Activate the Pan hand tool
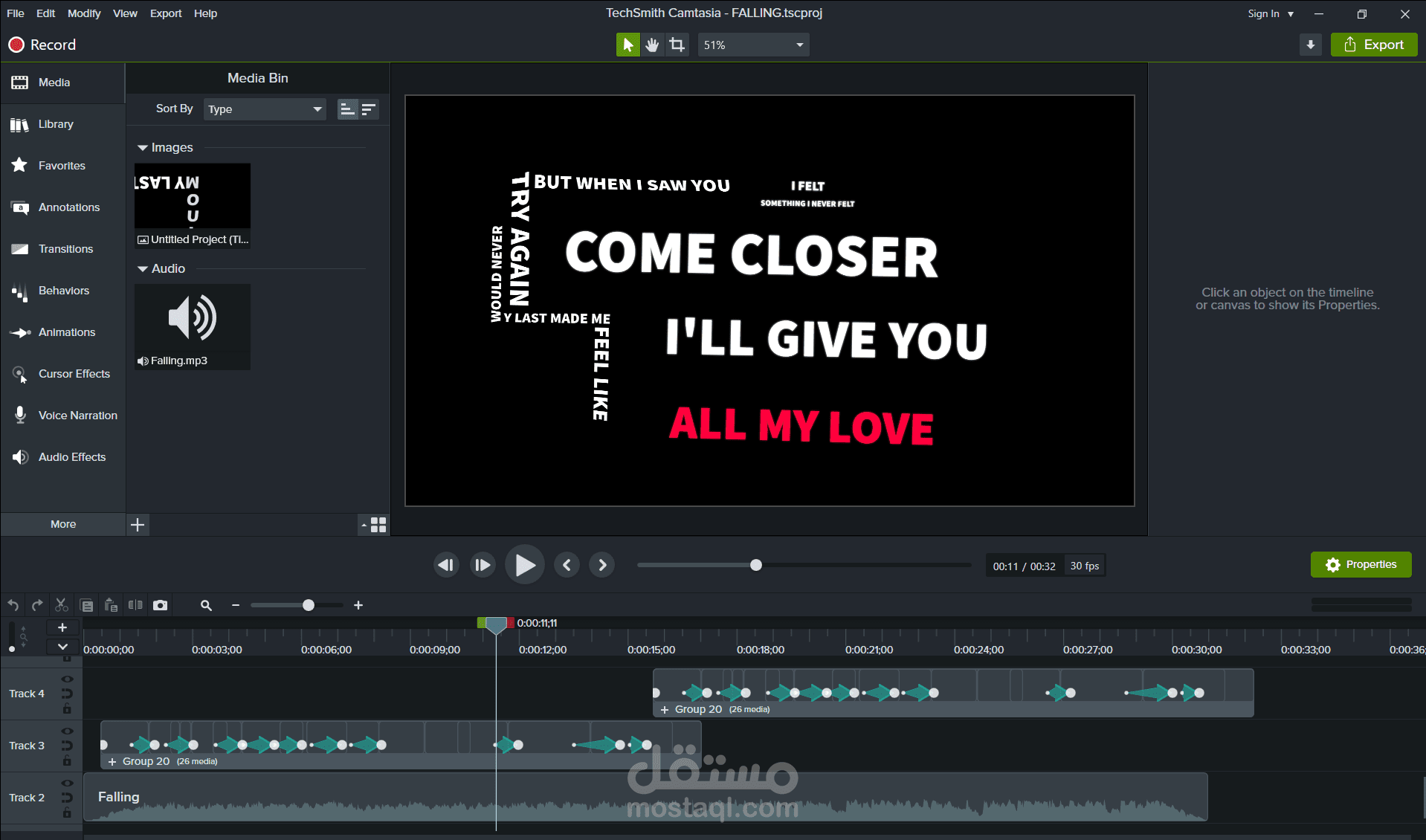The width and height of the screenshot is (1426, 840). (x=652, y=45)
